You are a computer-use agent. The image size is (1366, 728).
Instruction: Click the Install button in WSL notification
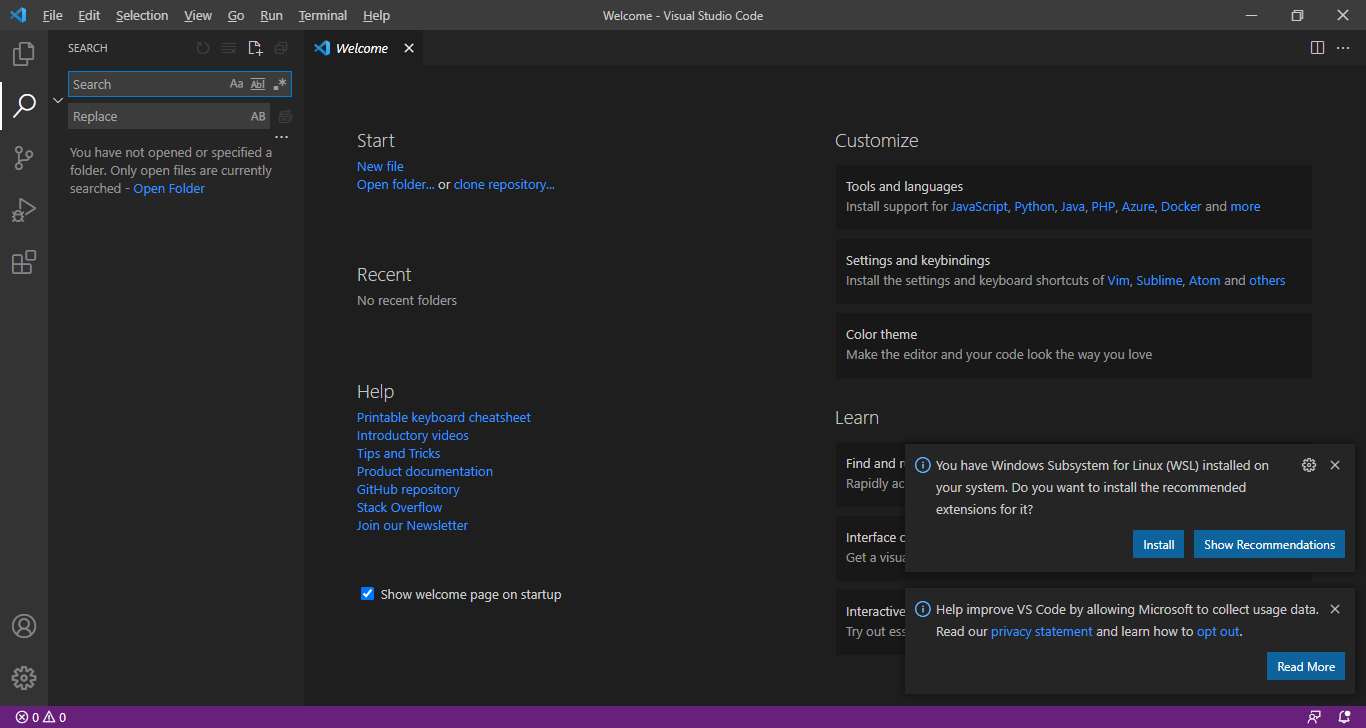click(x=1159, y=544)
